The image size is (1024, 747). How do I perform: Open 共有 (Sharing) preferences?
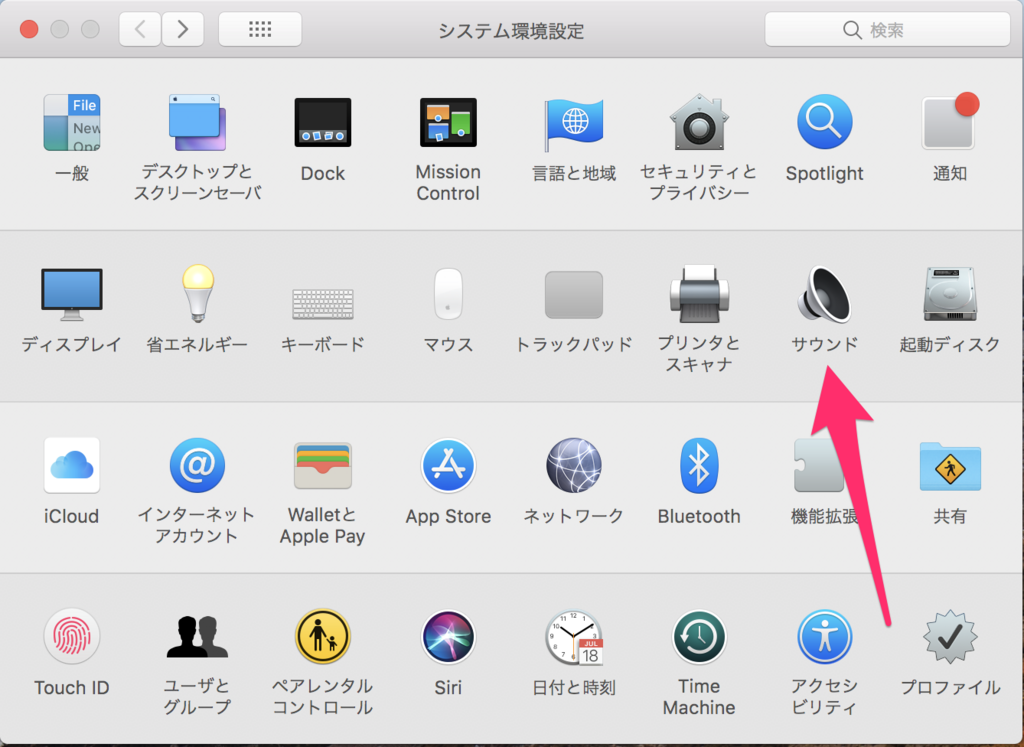950,467
